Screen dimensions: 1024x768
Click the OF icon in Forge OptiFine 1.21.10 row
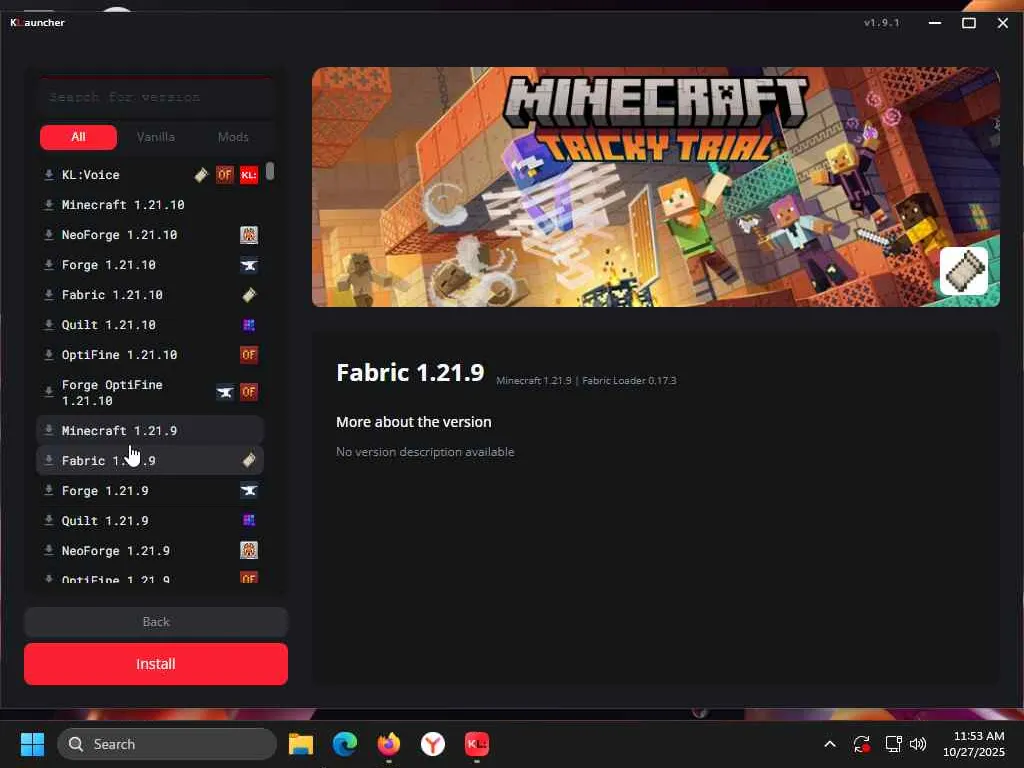(x=249, y=392)
